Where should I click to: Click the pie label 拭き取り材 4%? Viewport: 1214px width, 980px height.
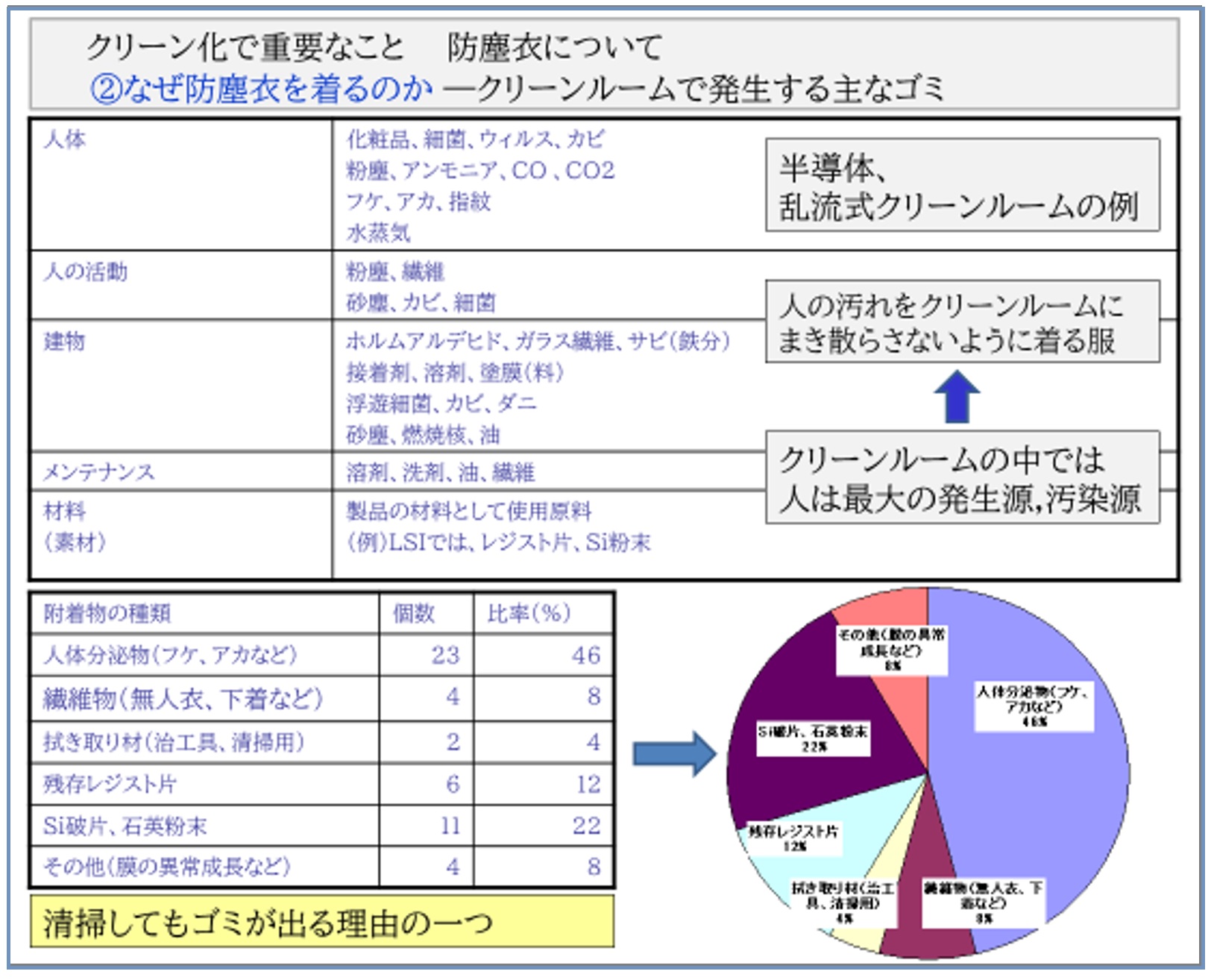pos(843,903)
